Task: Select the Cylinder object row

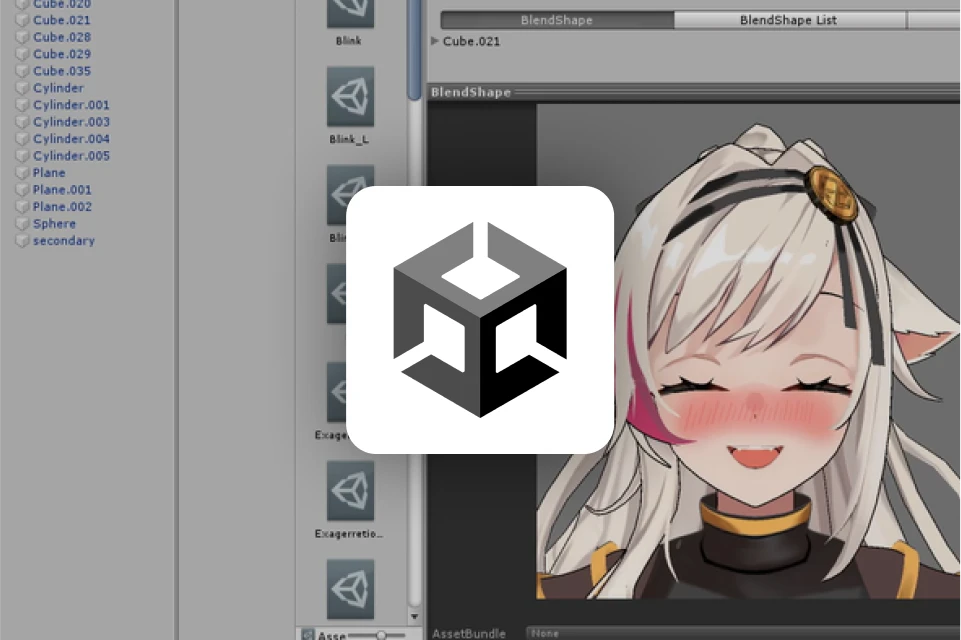Action: (x=58, y=88)
